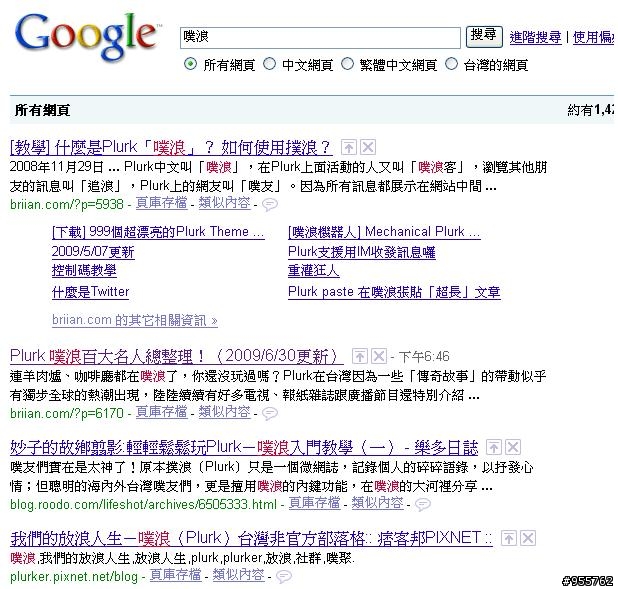Open result 我們的放浪人生－噗浪 台灣非官方部落格
The width and height of the screenshot is (618, 589).
251,538
